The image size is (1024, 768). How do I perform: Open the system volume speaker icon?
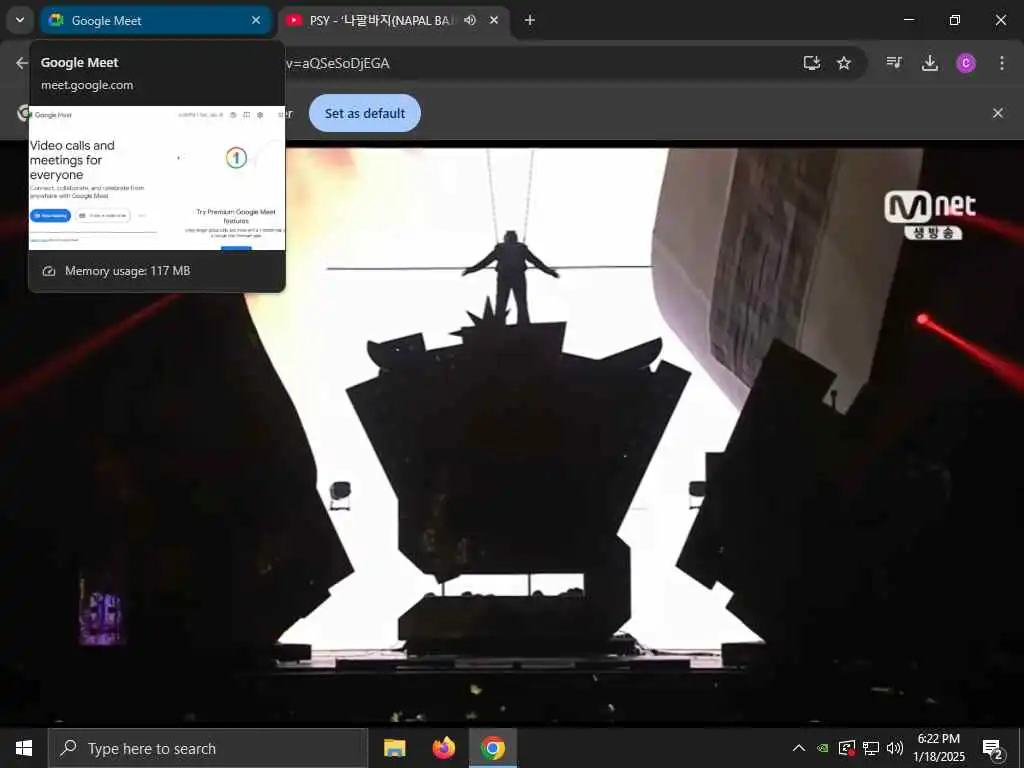[x=895, y=748]
